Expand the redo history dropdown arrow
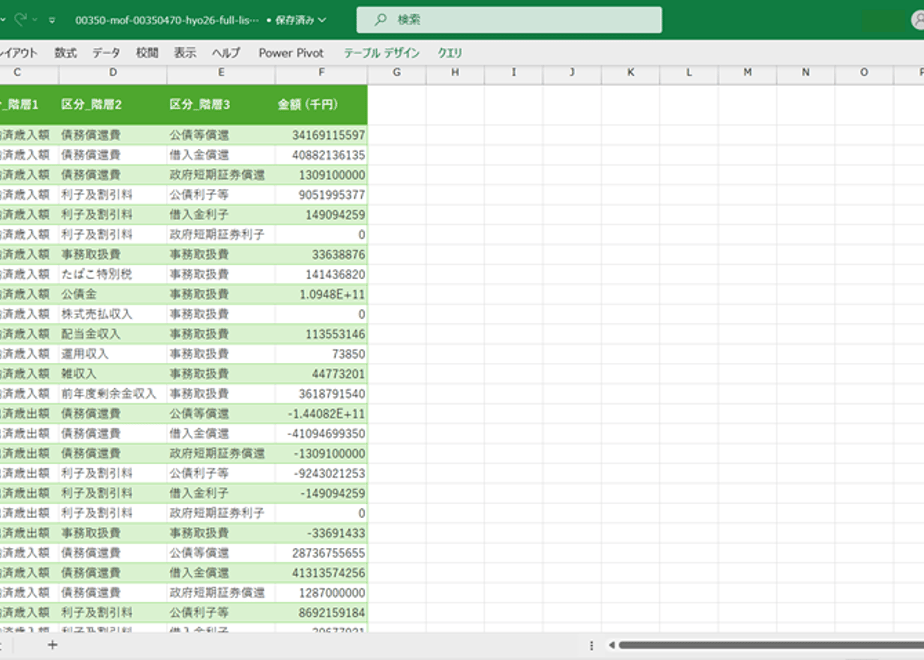Viewport: 924px width, 660px height. click(35, 19)
